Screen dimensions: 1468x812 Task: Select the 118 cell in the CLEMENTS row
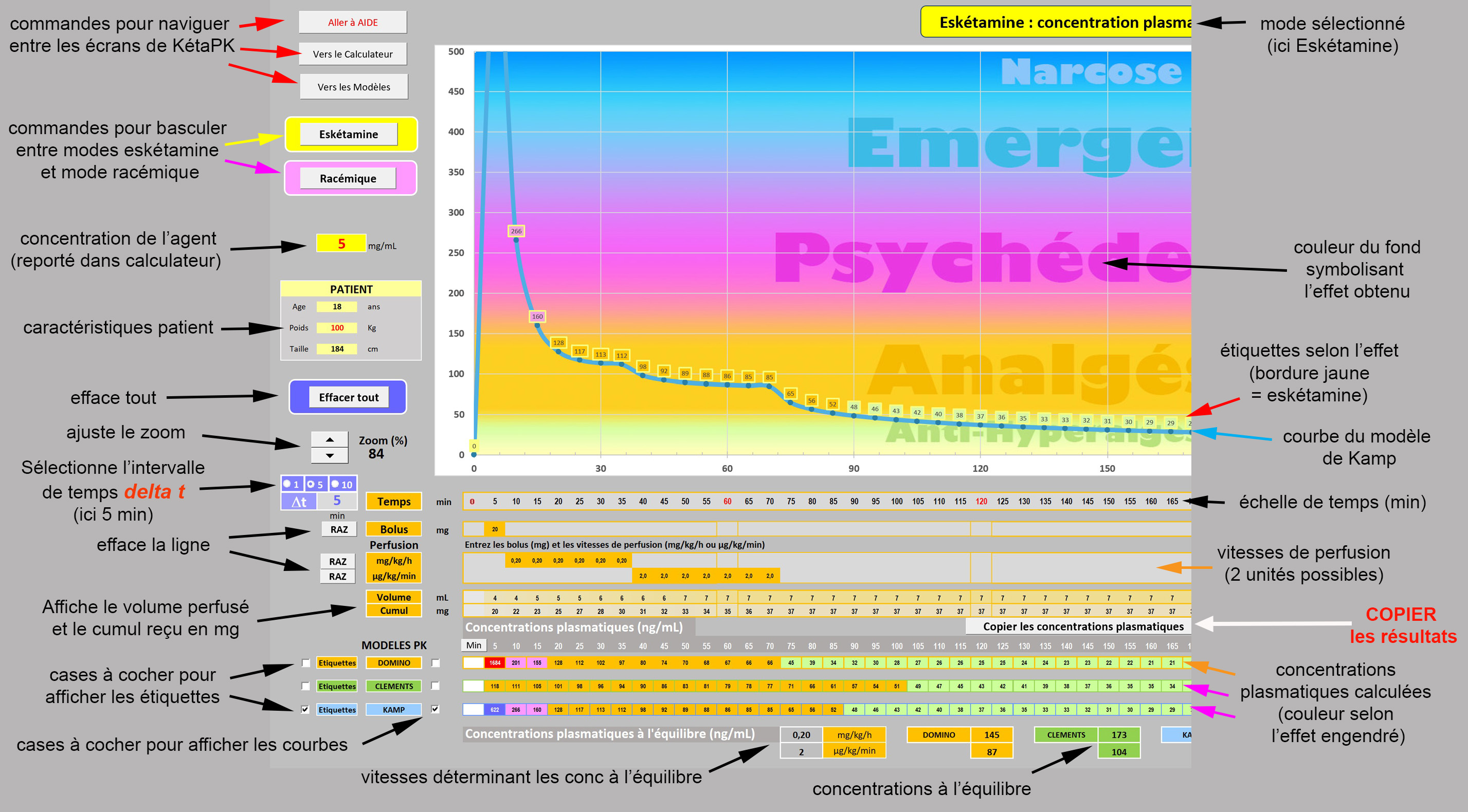point(495,686)
